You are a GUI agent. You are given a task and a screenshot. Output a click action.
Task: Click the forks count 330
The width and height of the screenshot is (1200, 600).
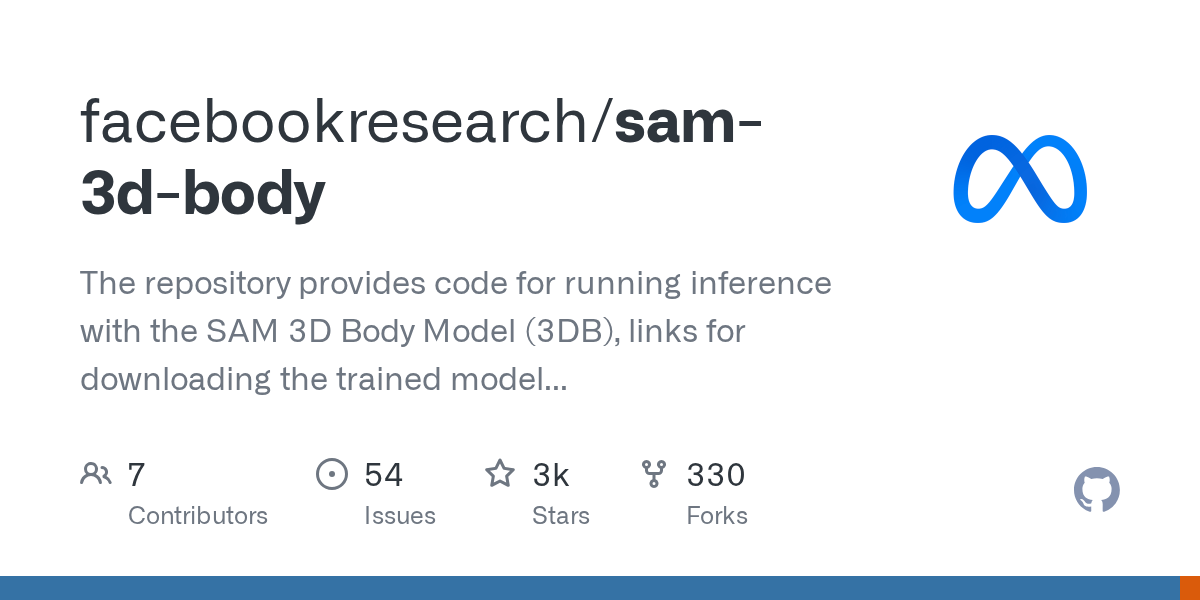click(716, 475)
